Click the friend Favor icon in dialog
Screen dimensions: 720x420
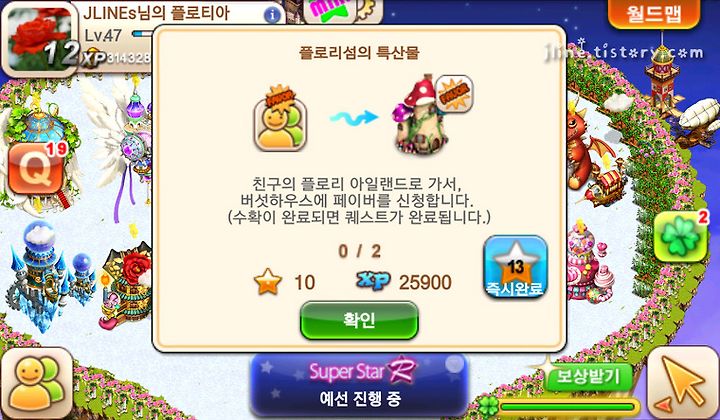280,119
